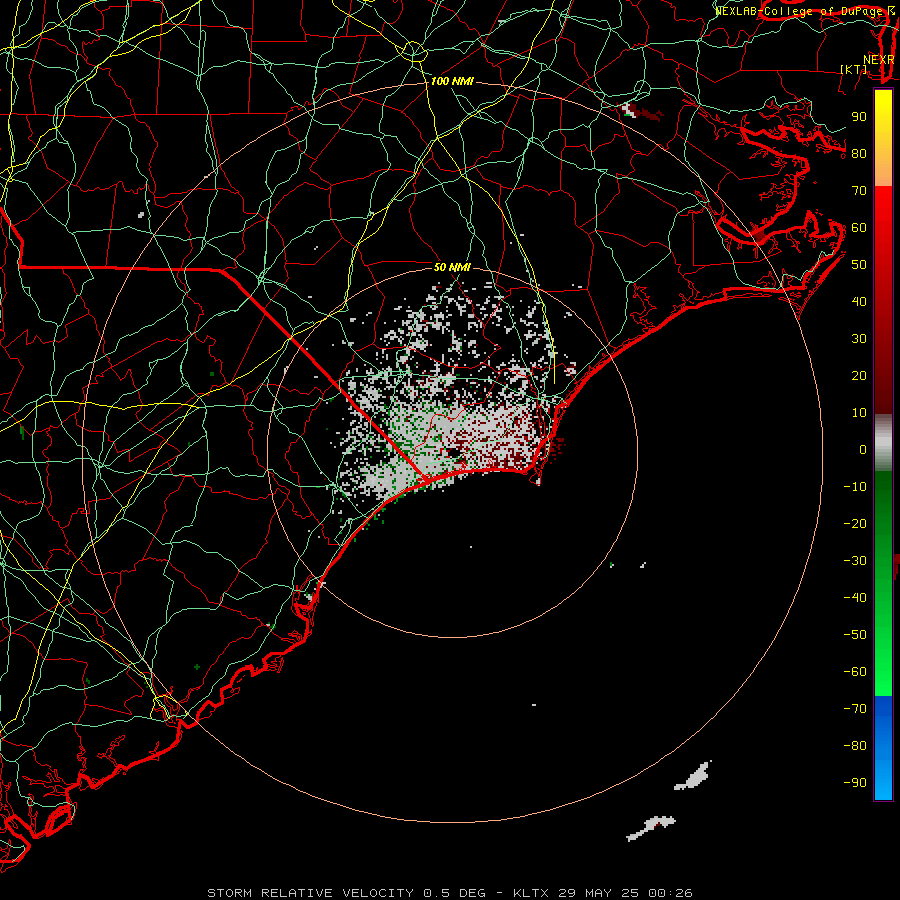Viewport: 900px width, 900px height.
Task: Click the 80 value on the velocity color scale
Action: tap(859, 154)
